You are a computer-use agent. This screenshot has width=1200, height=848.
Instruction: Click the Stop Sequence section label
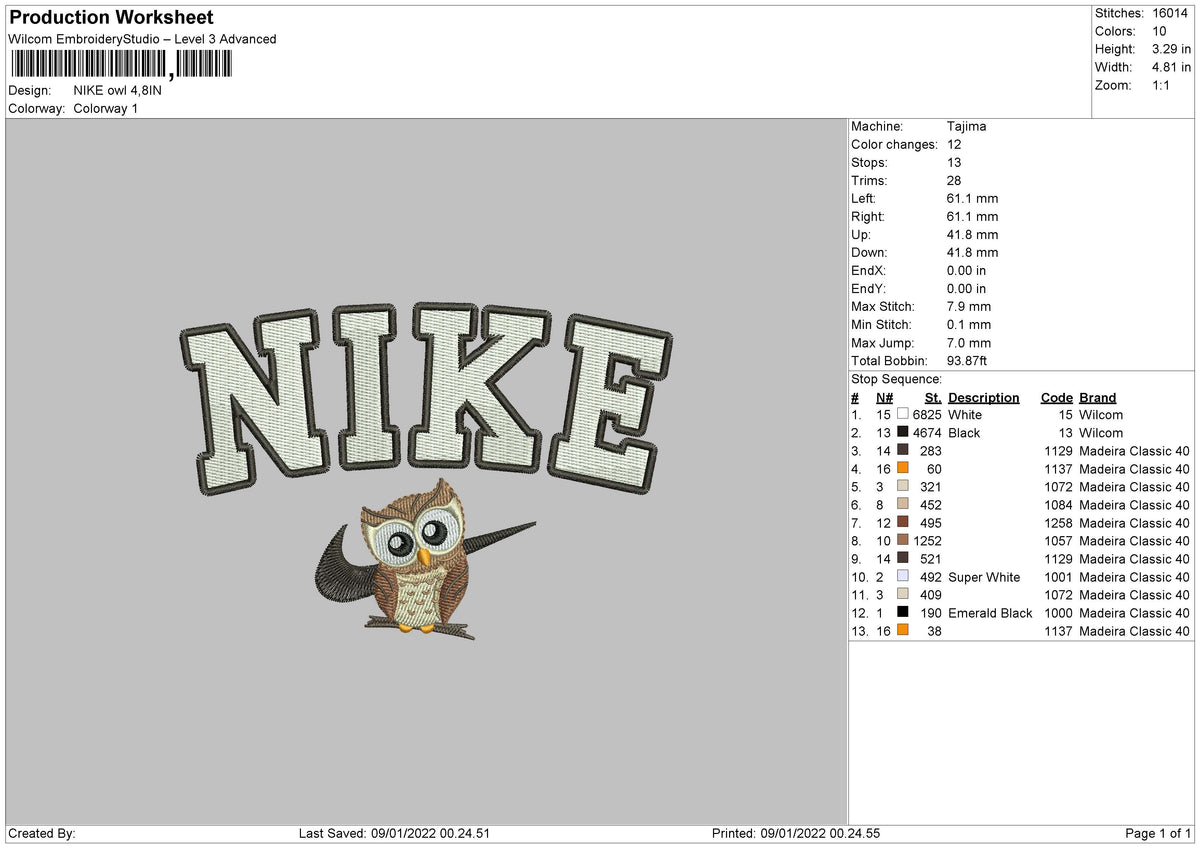[x=895, y=379]
